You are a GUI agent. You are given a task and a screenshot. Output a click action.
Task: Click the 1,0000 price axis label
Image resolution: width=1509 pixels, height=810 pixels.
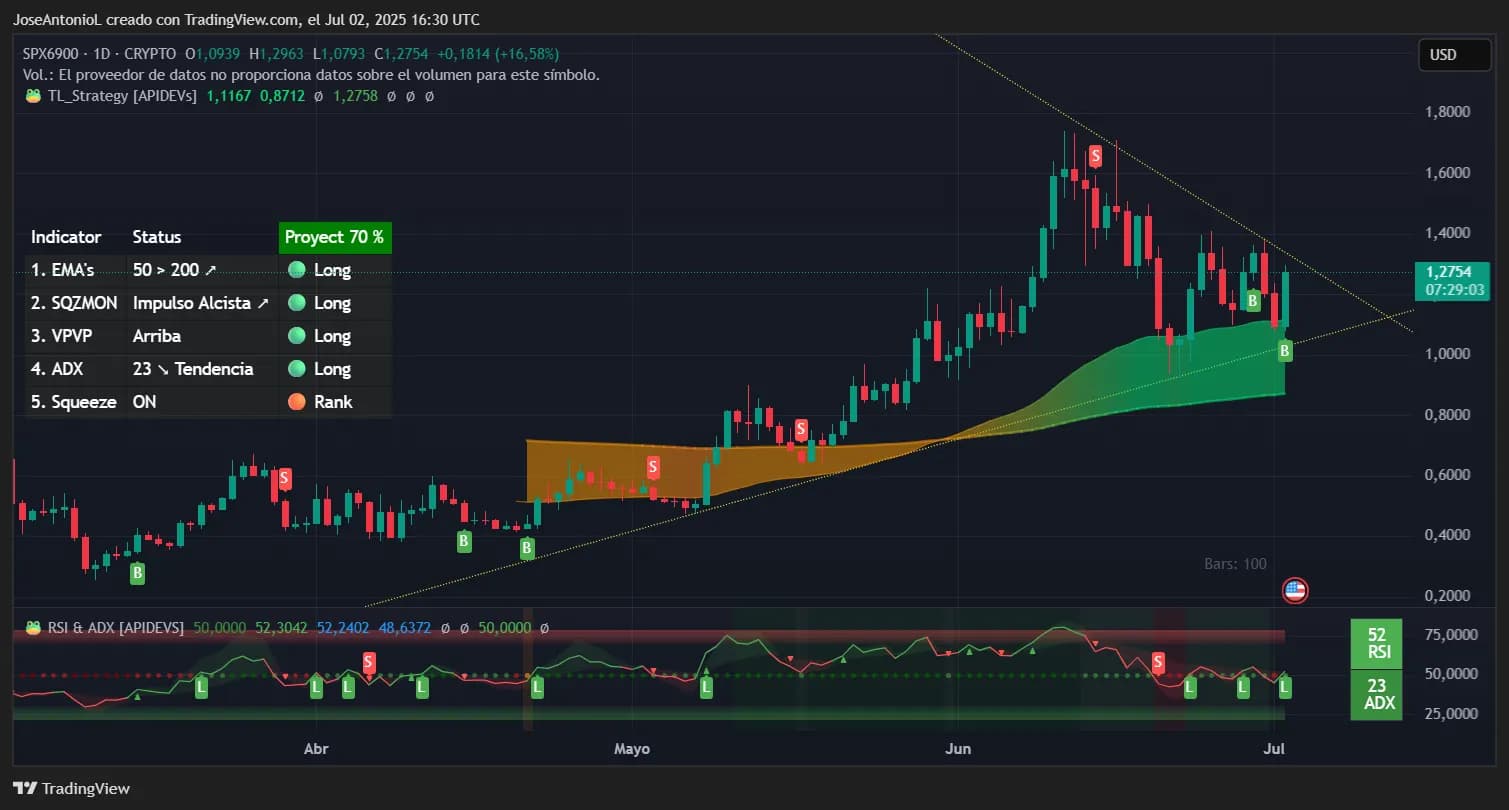click(x=1447, y=354)
